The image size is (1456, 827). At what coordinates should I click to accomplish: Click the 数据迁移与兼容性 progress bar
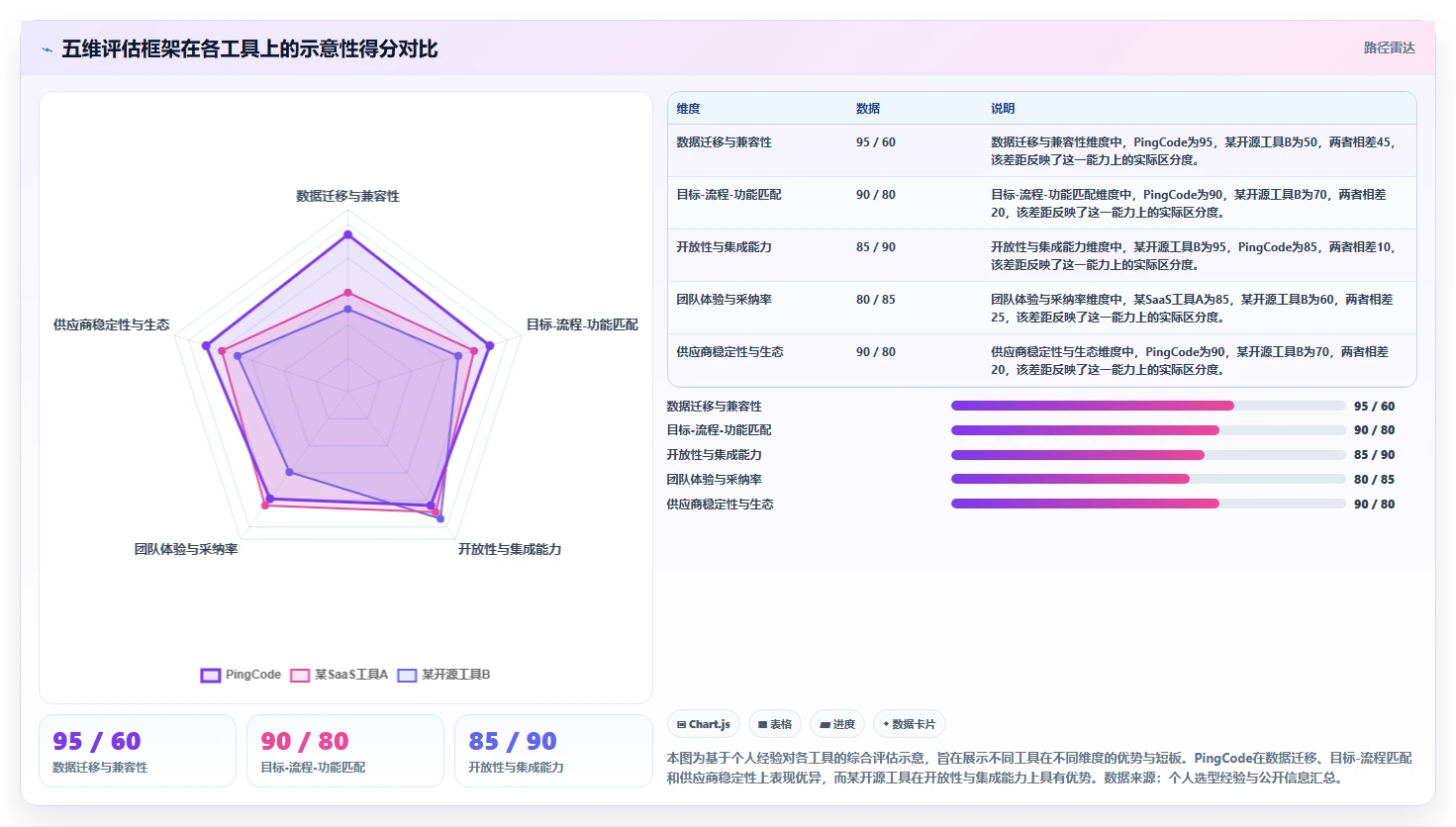[1148, 406]
